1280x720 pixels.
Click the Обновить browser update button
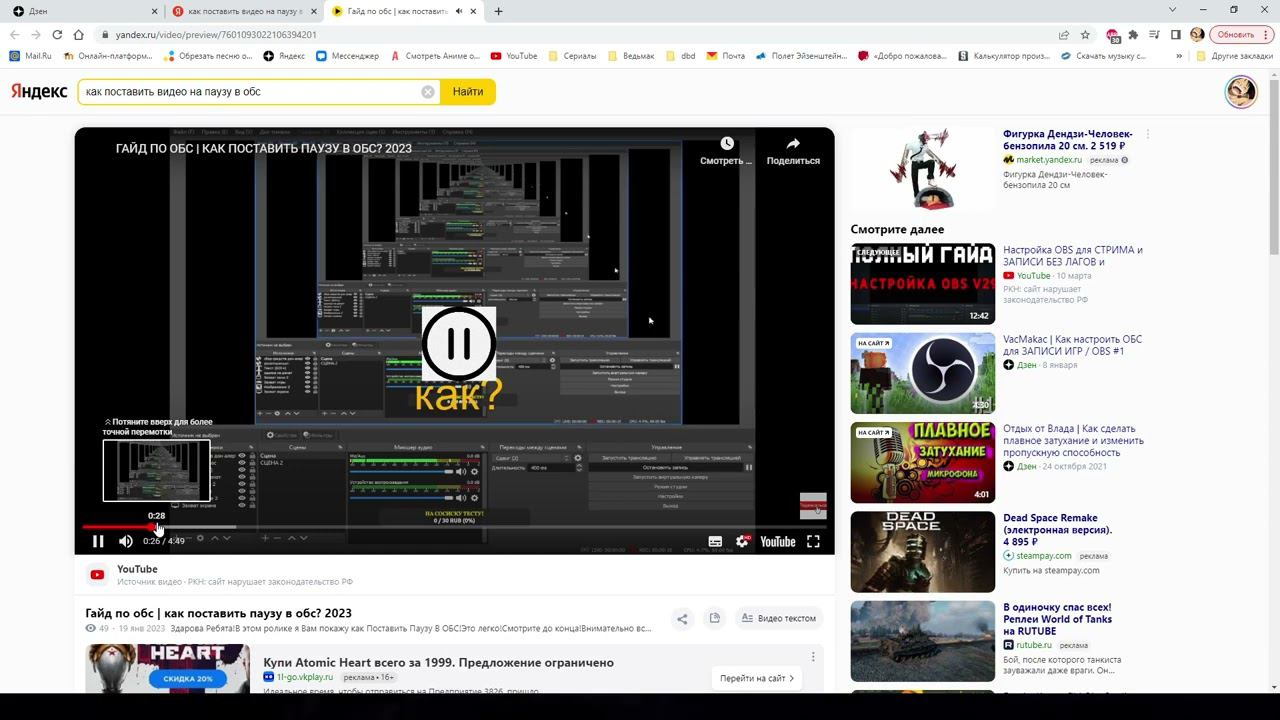pyautogui.click(x=1235, y=35)
